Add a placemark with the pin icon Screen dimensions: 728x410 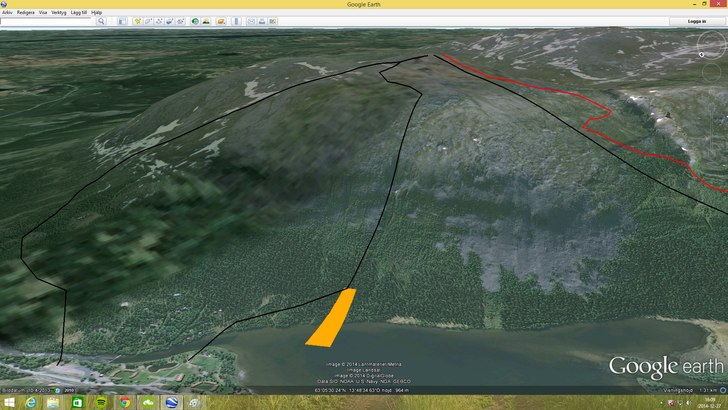tap(137, 21)
